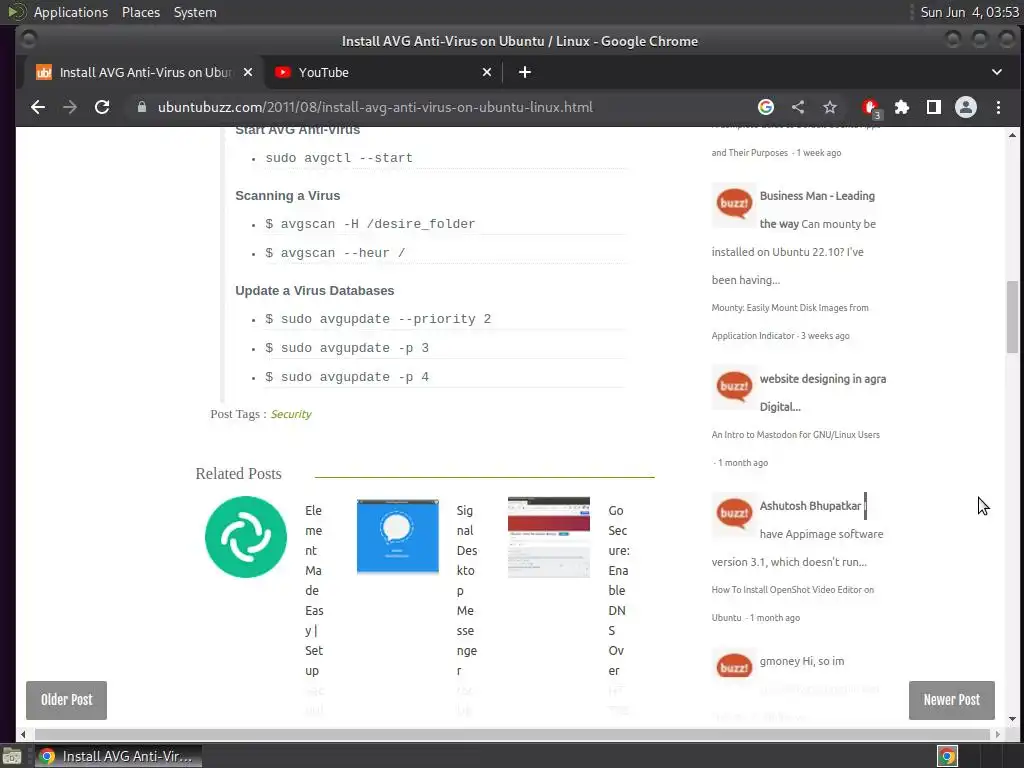Go back with the browser back arrow

38,107
